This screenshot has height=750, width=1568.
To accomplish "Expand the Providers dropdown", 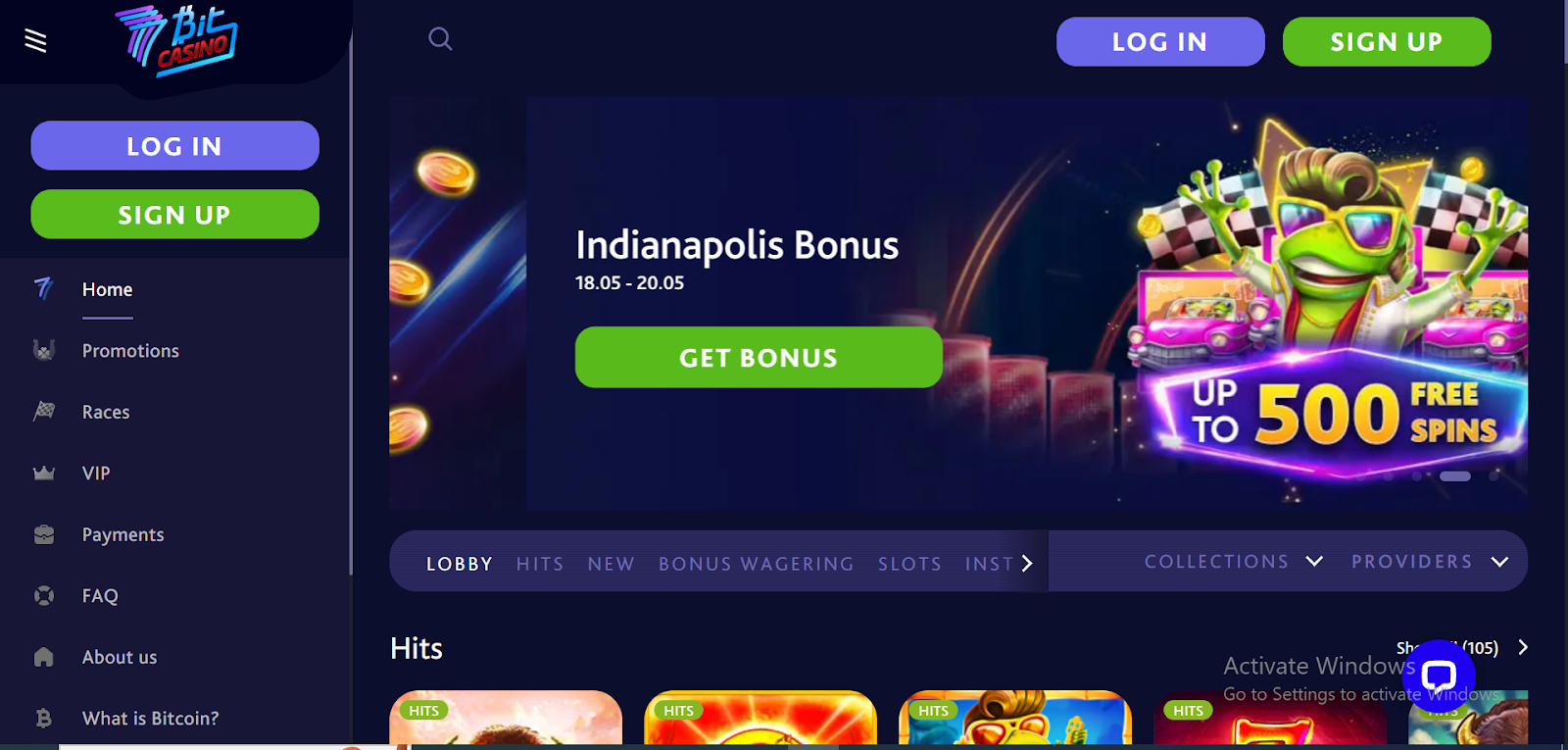I will tap(1430, 562).
